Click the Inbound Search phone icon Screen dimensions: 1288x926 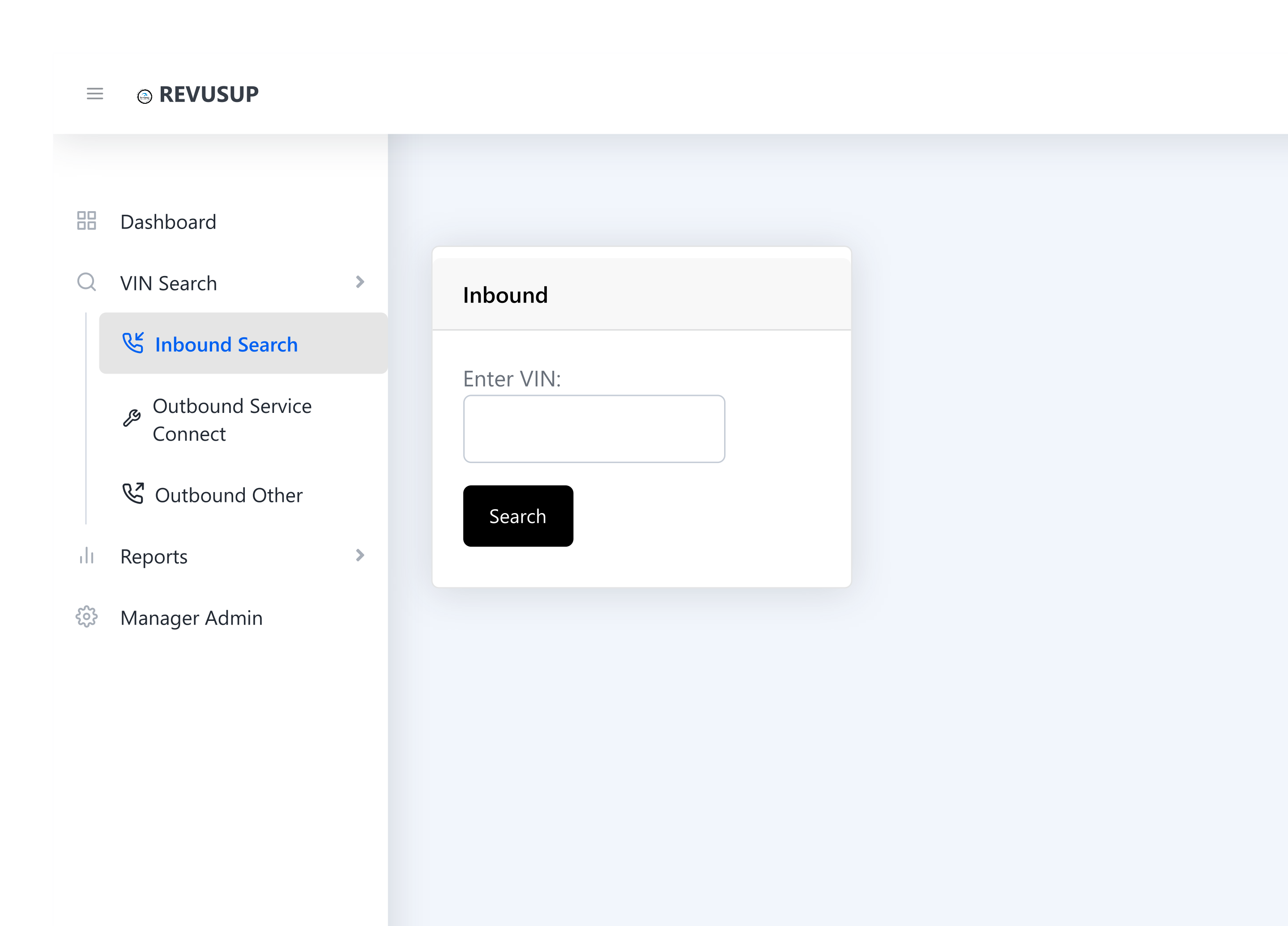point(133,343)
